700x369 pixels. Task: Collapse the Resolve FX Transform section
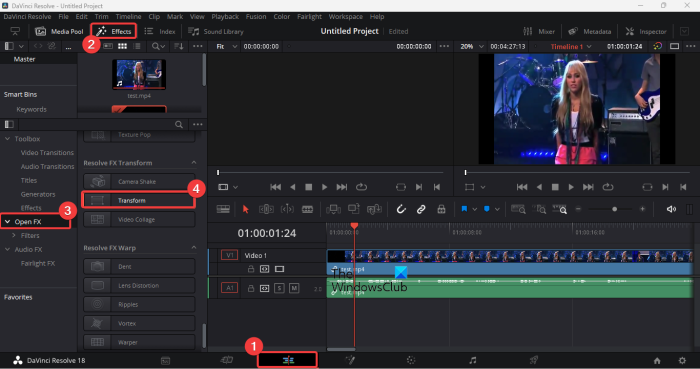click(x=194, y=162)
